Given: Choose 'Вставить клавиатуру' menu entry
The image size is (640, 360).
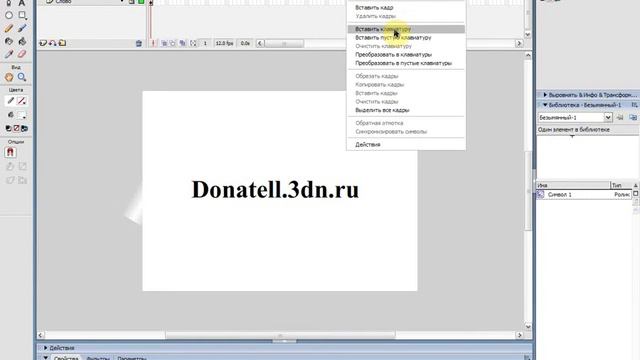Looking at the screenshot, I should [406, 29].
